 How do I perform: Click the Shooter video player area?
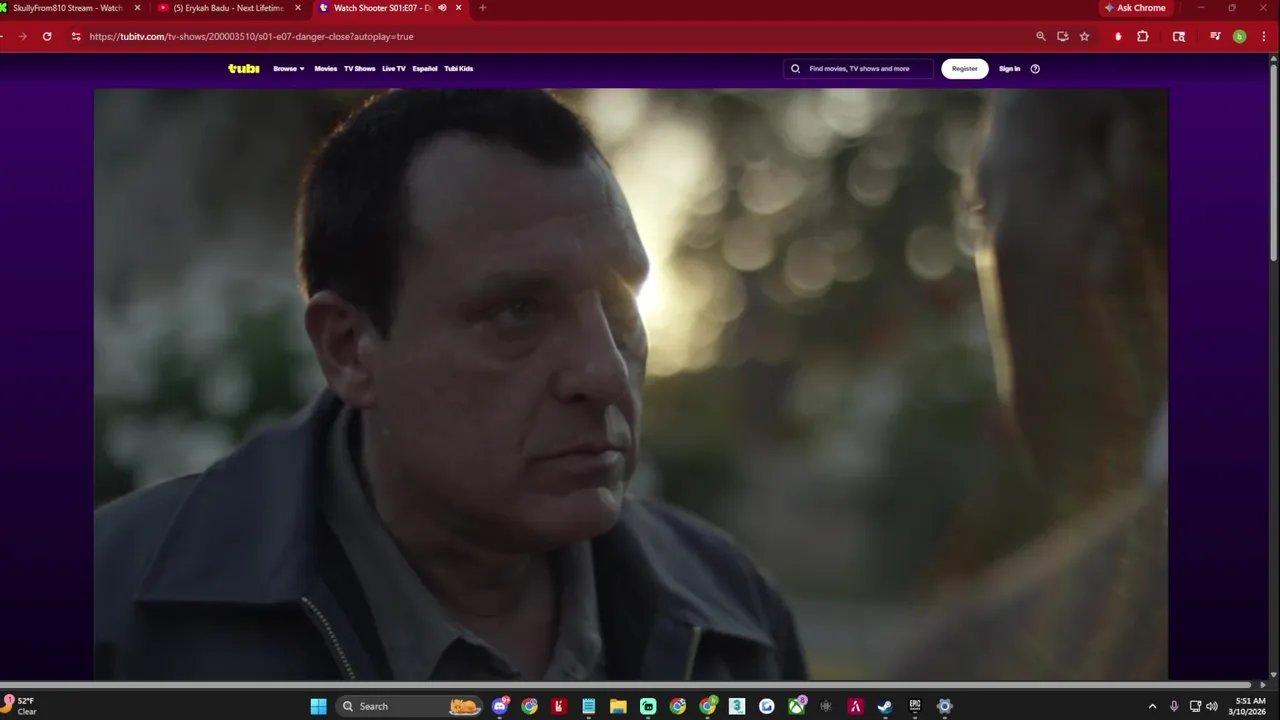[x=631, y=384]
